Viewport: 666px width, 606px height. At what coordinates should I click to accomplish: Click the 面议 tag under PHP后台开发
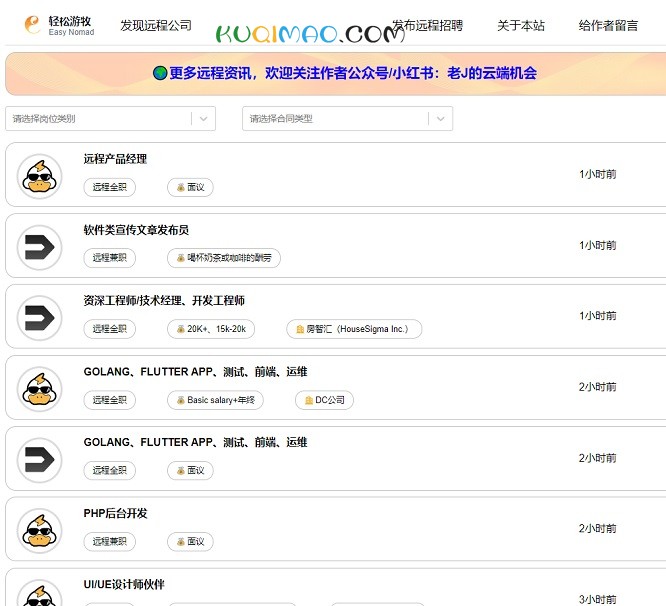coord(190,541)
